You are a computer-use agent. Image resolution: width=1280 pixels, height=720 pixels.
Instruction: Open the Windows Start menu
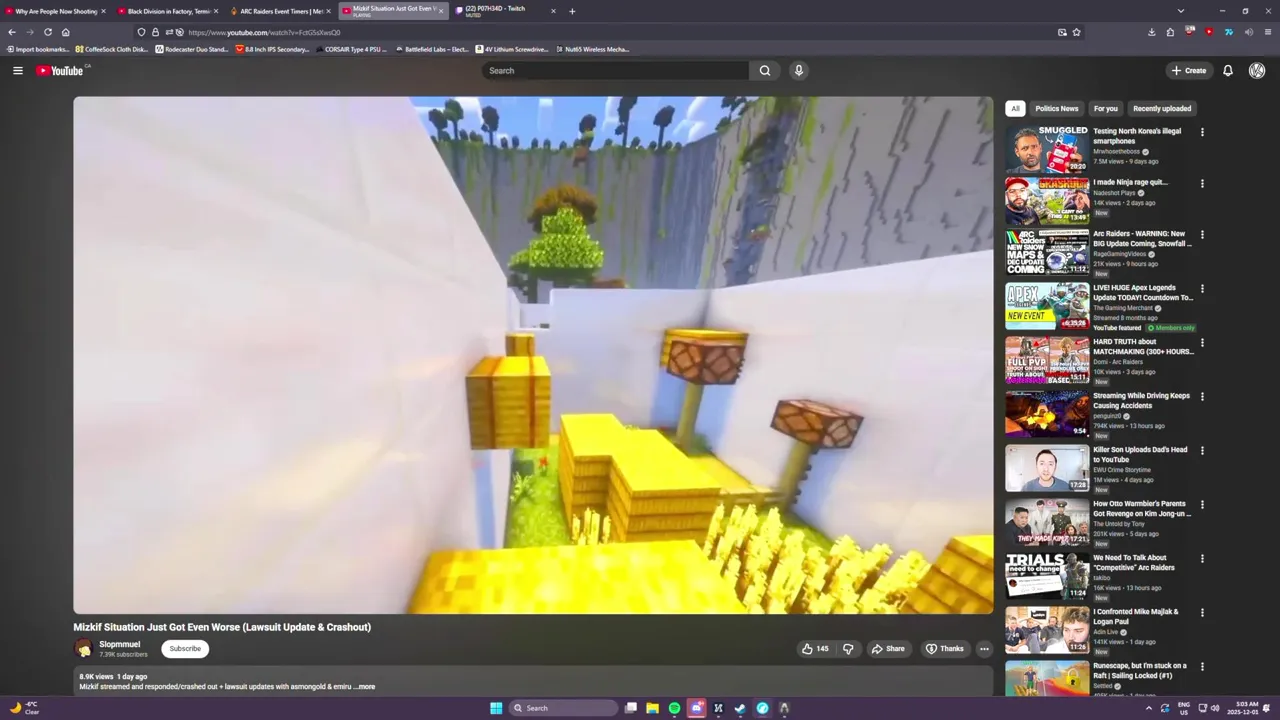(496, 708)
